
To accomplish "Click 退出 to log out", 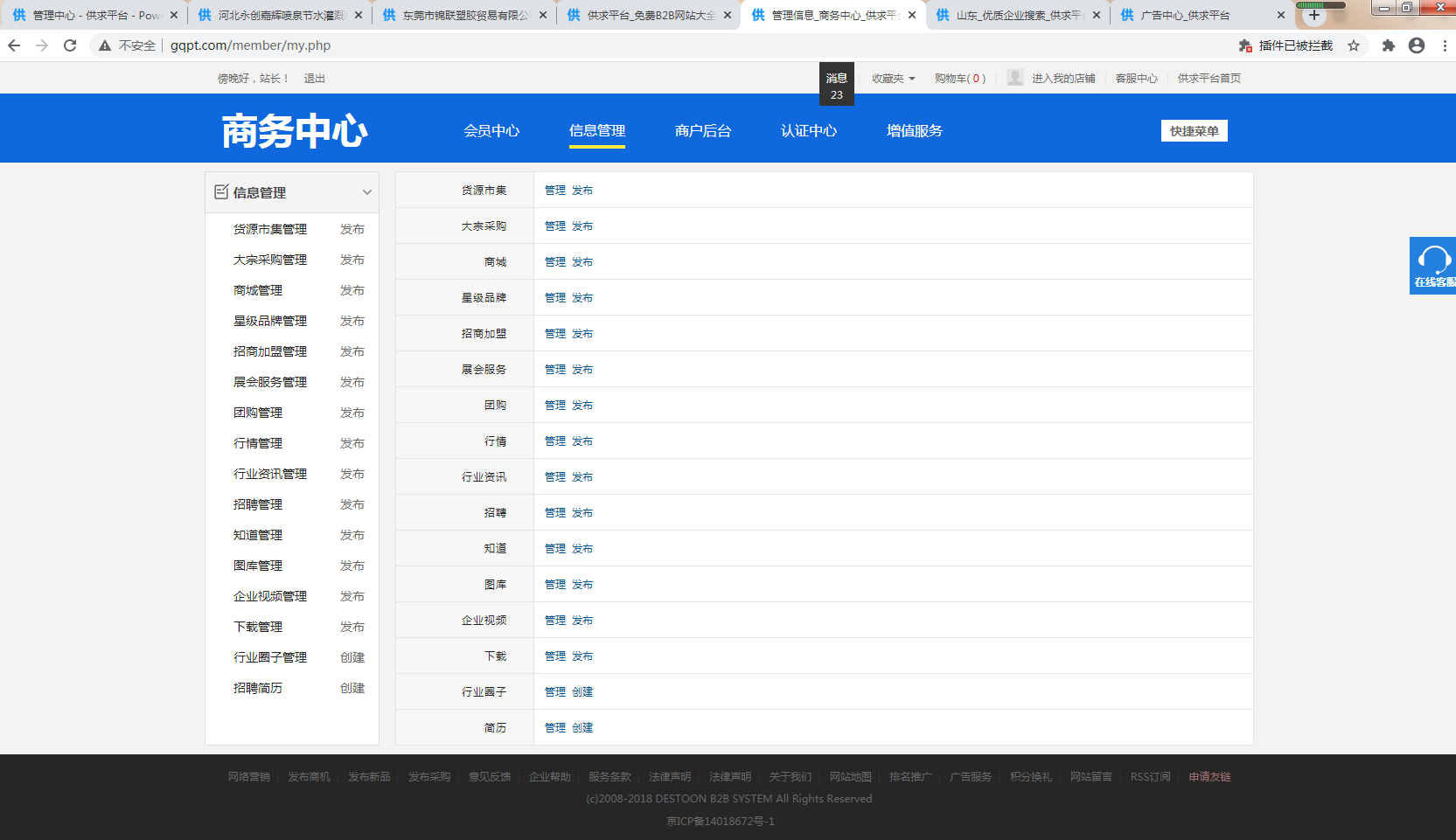I will (314, 79).
